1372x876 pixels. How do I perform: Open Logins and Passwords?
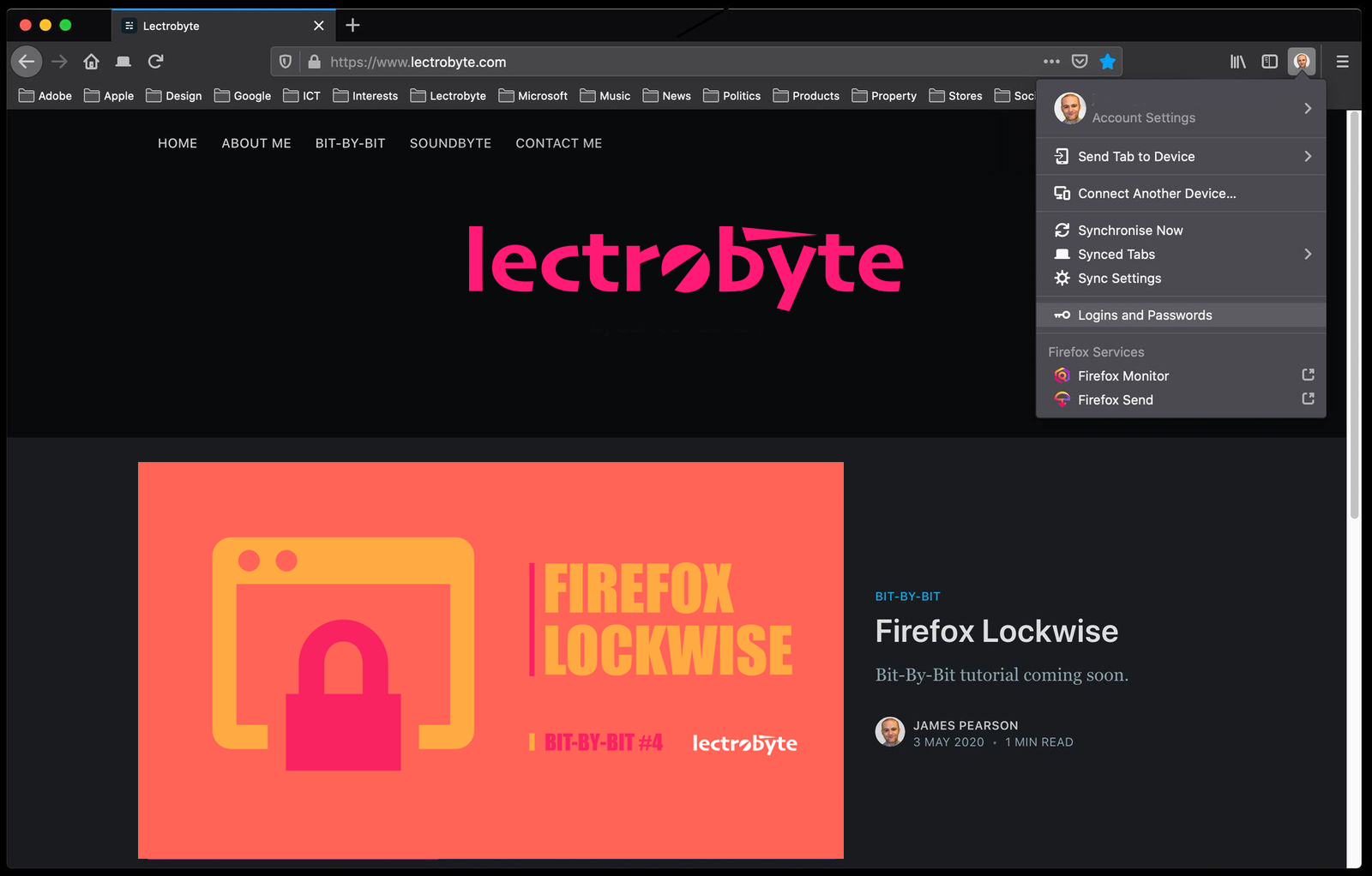(1181, 315)
